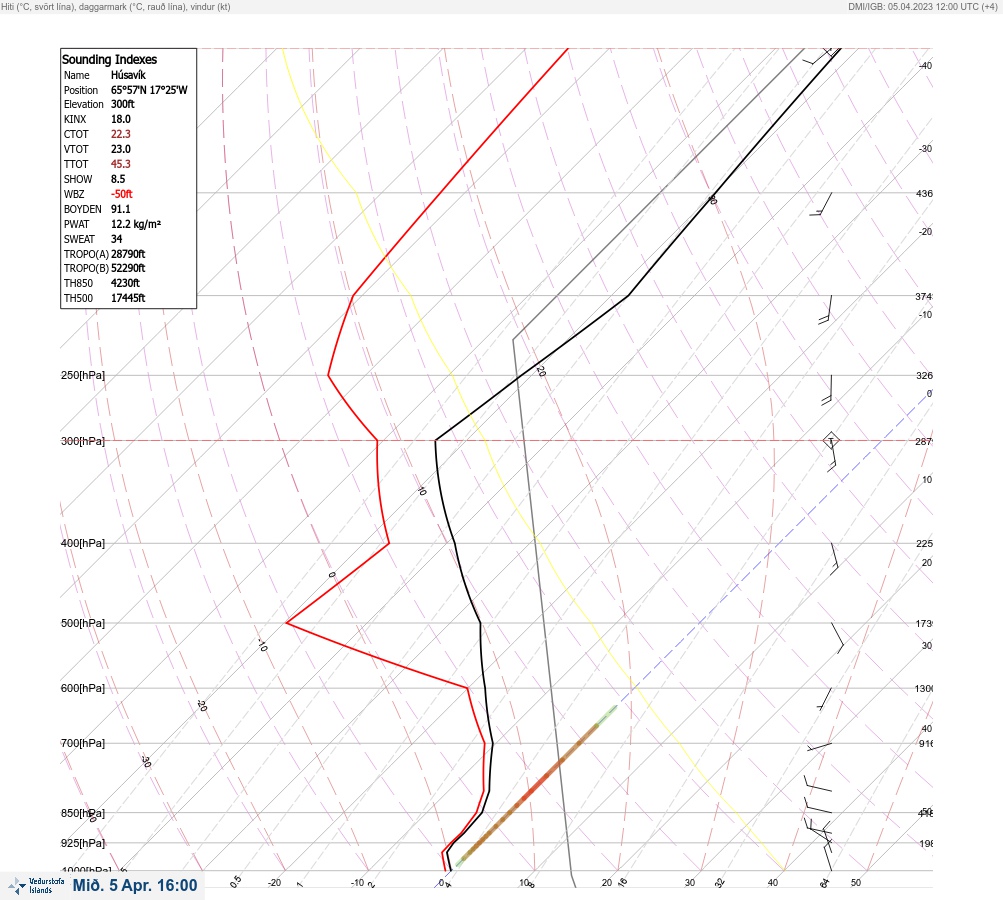Click the VTOT value '23.0'
The width and height of the screenshot is (1003, 900).
(x=120, y=149)
